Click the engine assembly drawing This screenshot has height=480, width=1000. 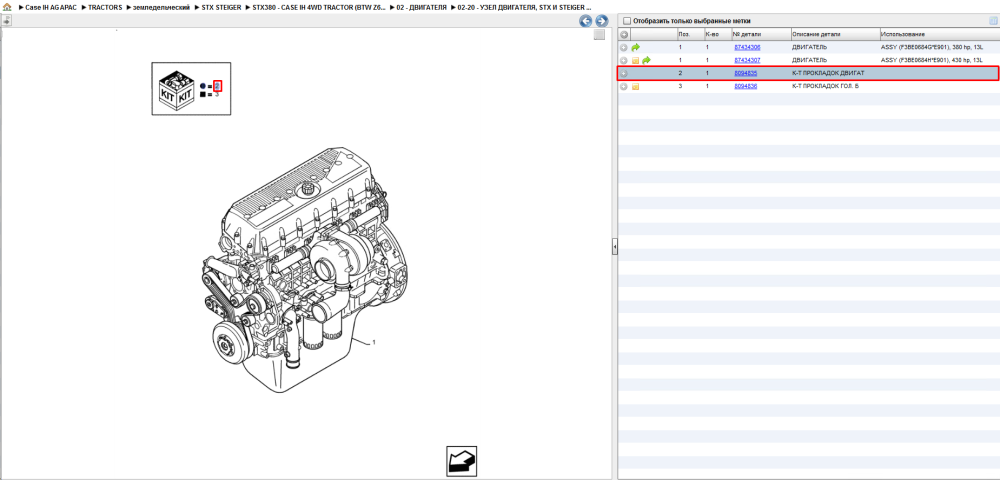point(303,268)
